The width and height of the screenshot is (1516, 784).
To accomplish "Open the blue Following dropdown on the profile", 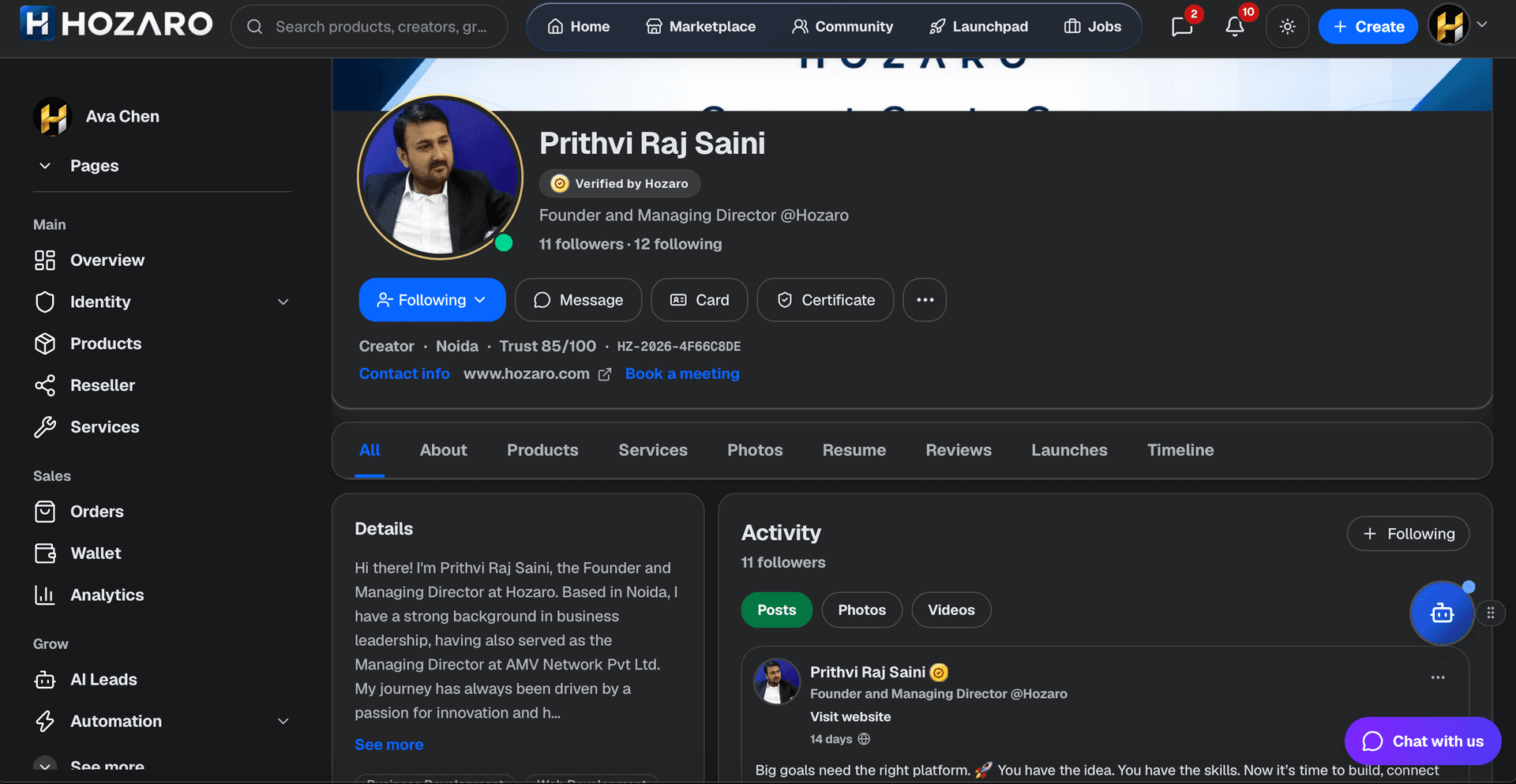I will [x=432, y=300].
